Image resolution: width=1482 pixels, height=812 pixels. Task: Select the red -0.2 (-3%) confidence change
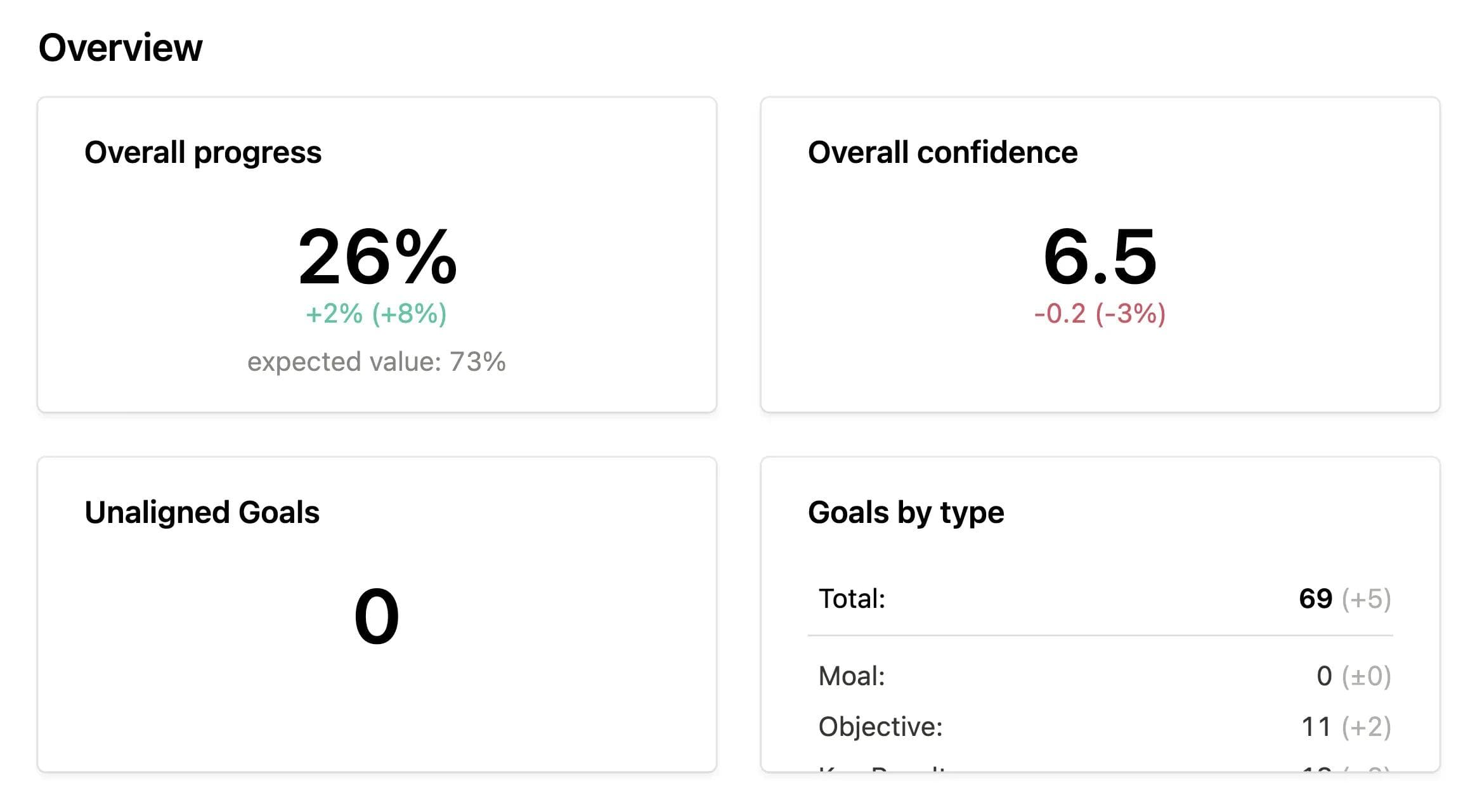[x=1100, y=313]
